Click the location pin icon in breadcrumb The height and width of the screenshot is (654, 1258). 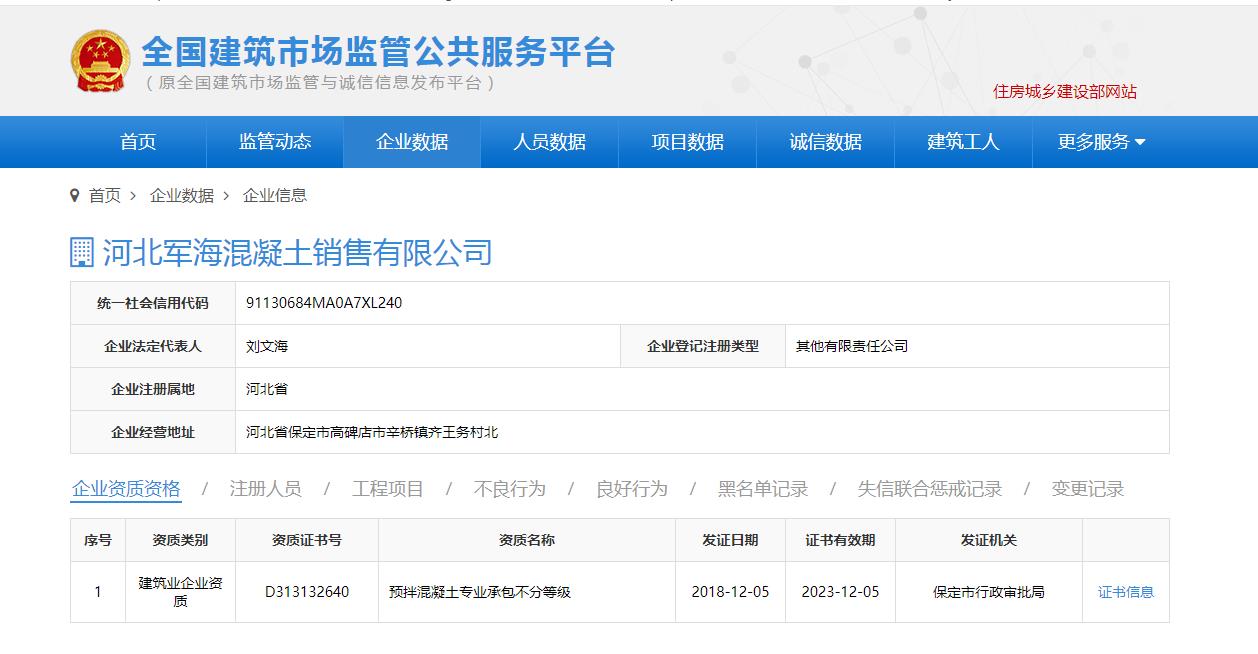tap(75, 195)
